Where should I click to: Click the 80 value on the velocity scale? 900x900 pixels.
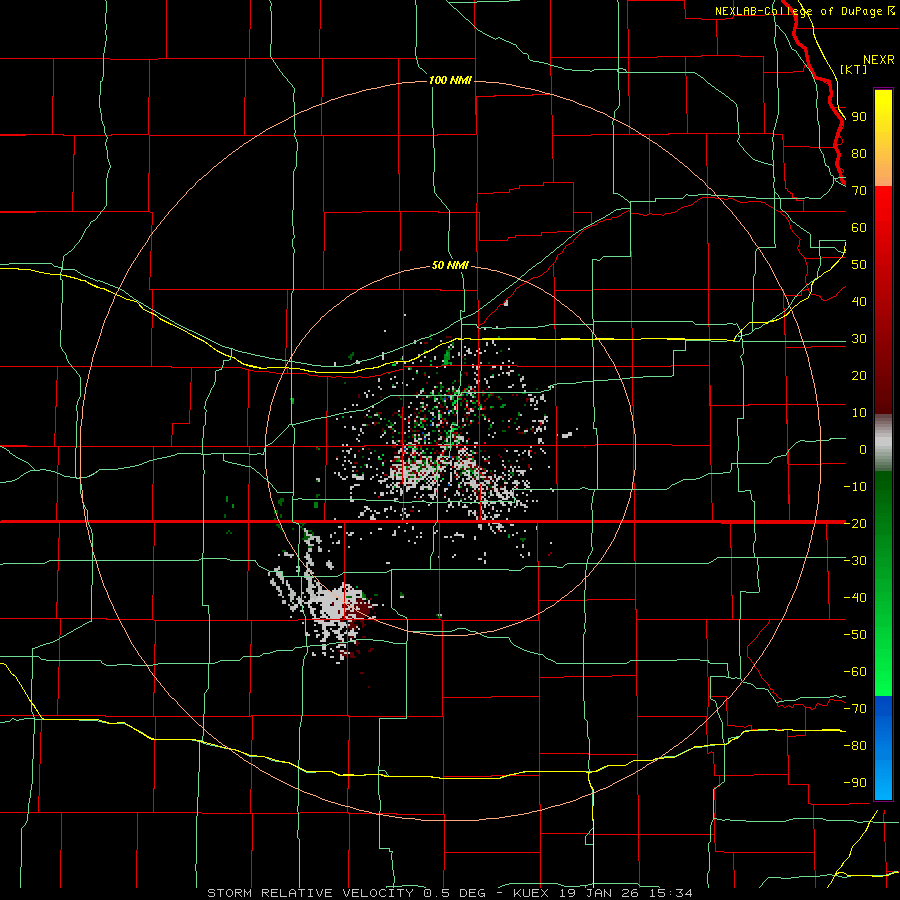click(x=859, y=154)
